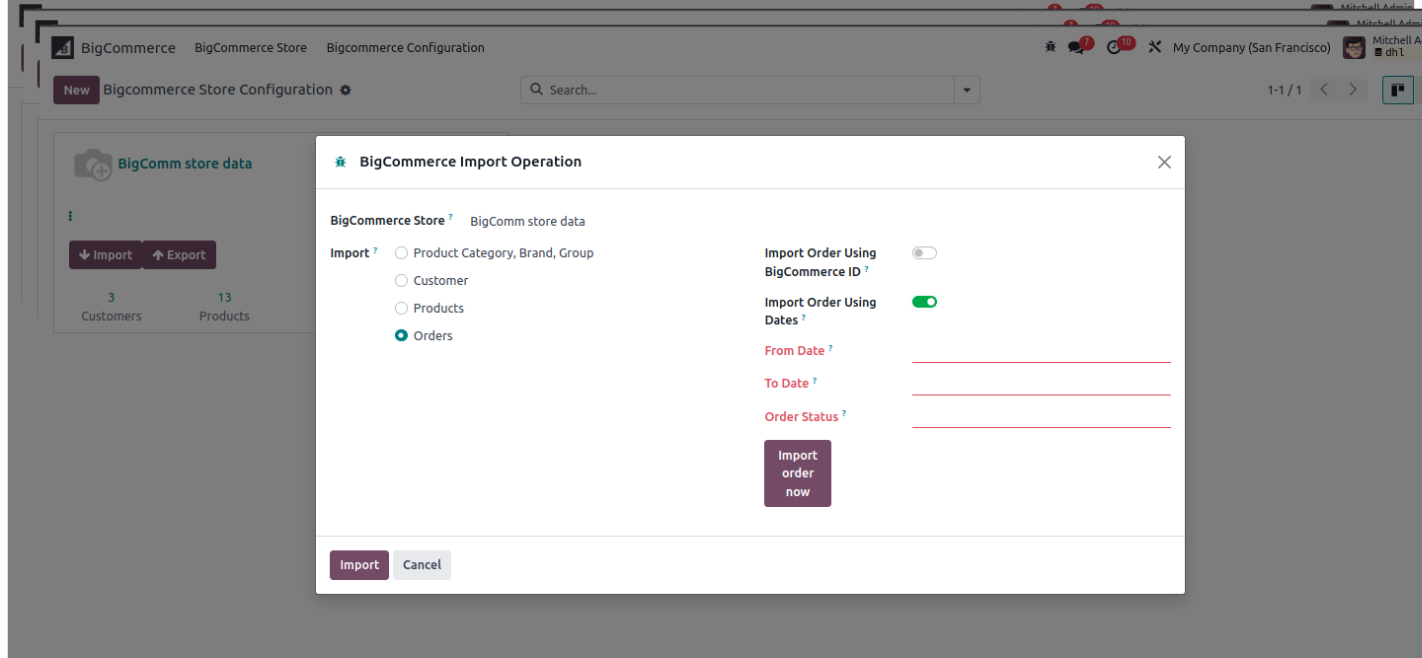Switch to the kanban view icon
Viewport: 1422px width, 658px height.
click(1398, 90)
